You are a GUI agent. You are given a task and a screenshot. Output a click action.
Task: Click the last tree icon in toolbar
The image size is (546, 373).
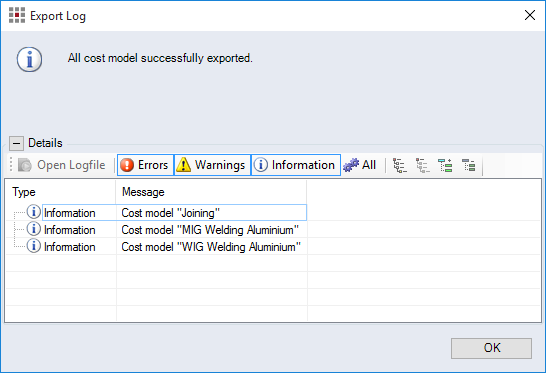click(469, 165)
